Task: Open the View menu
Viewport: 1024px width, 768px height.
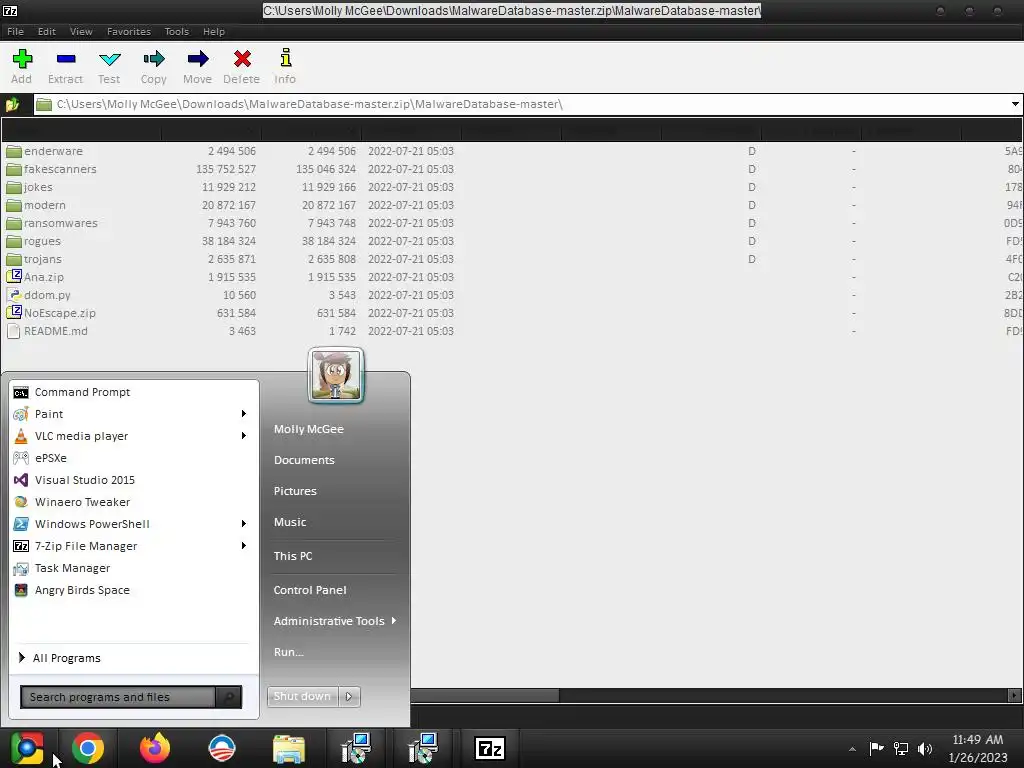Action: tap(81, 31)
